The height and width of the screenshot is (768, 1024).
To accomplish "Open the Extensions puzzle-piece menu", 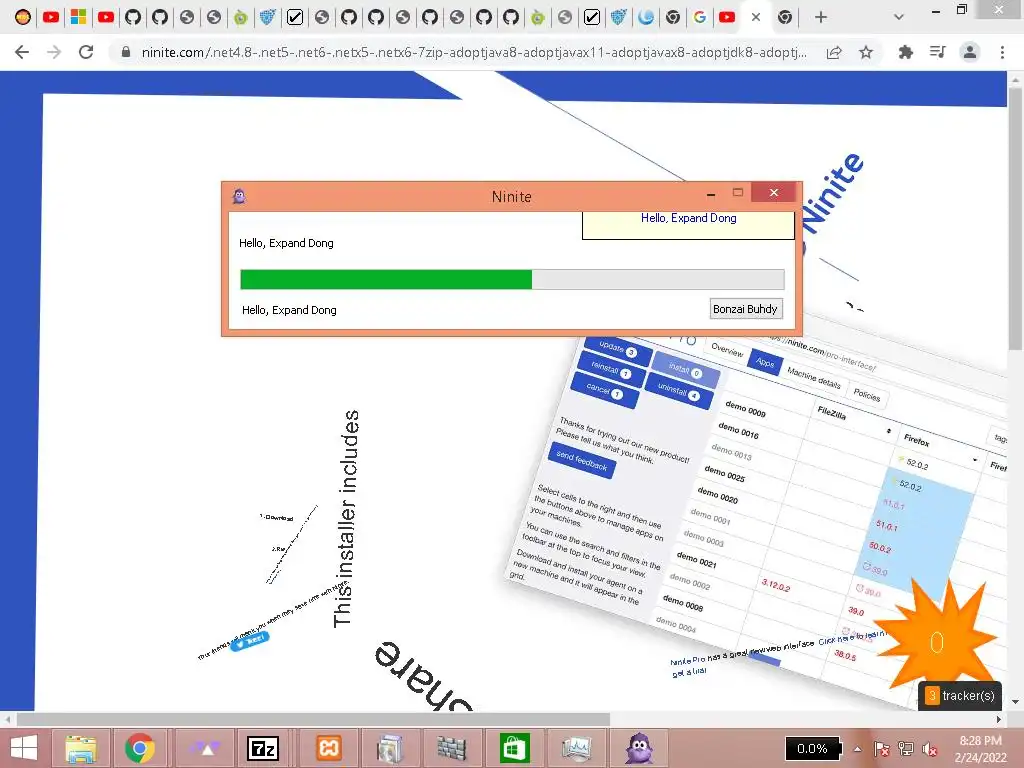I will point(905,52).
